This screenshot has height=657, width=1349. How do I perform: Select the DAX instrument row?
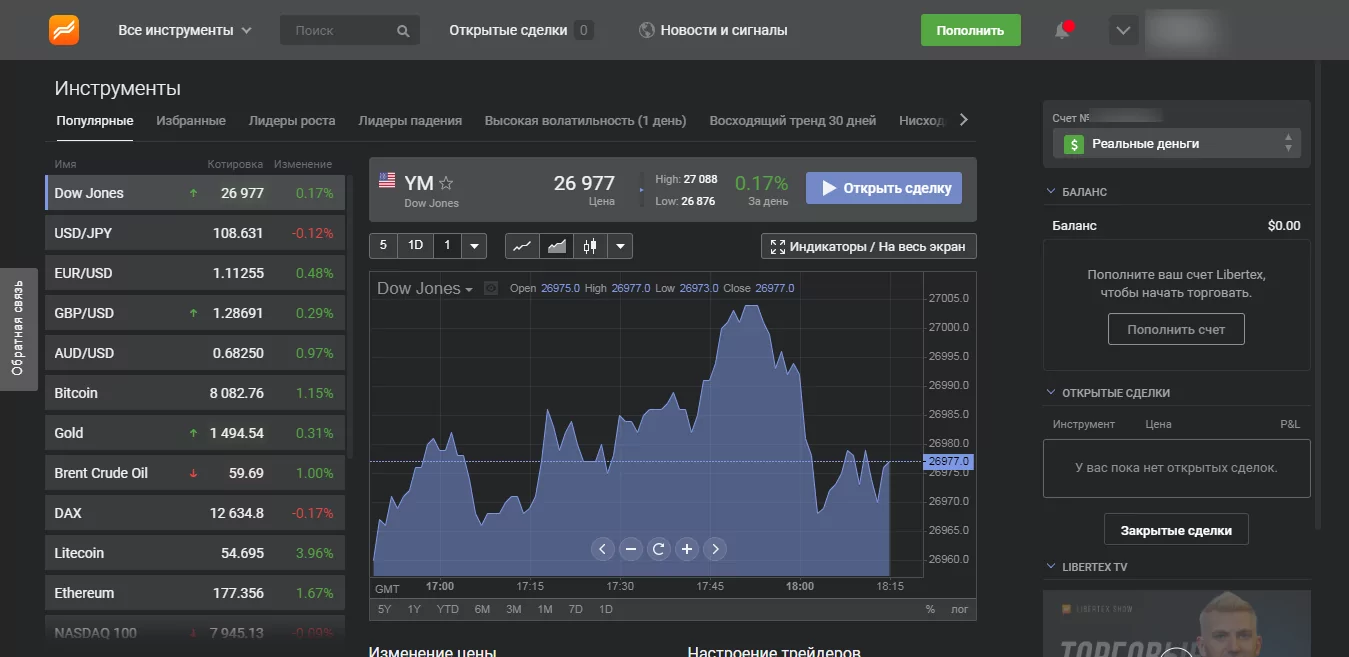195,513
